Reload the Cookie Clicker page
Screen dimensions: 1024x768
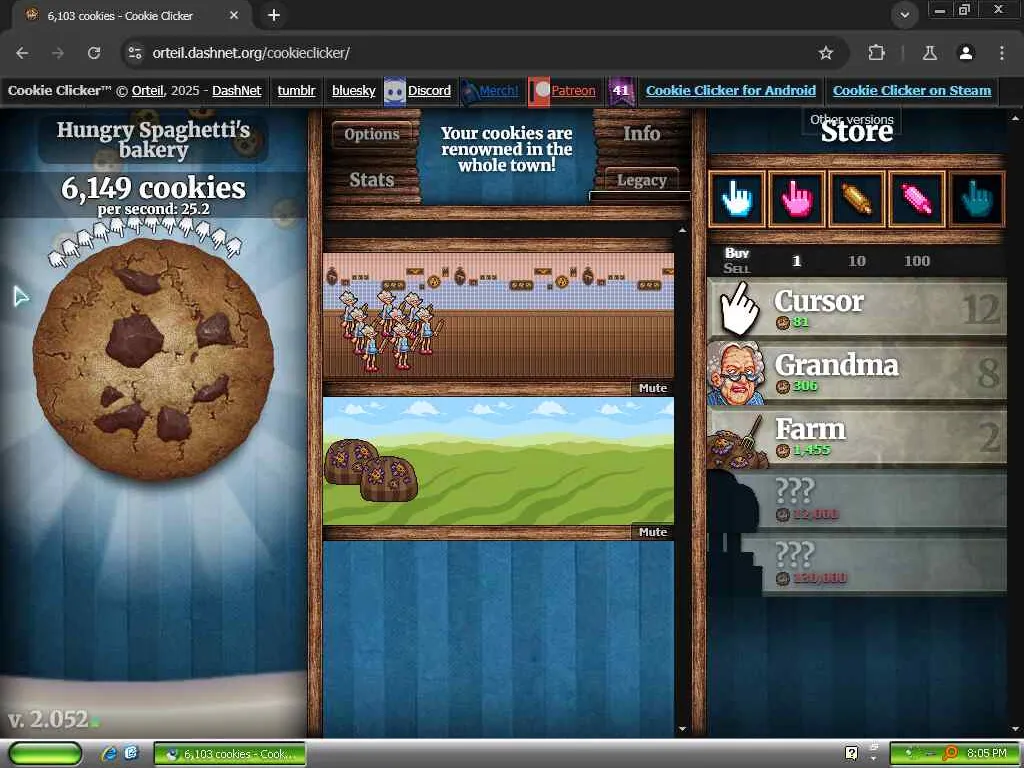94,53
